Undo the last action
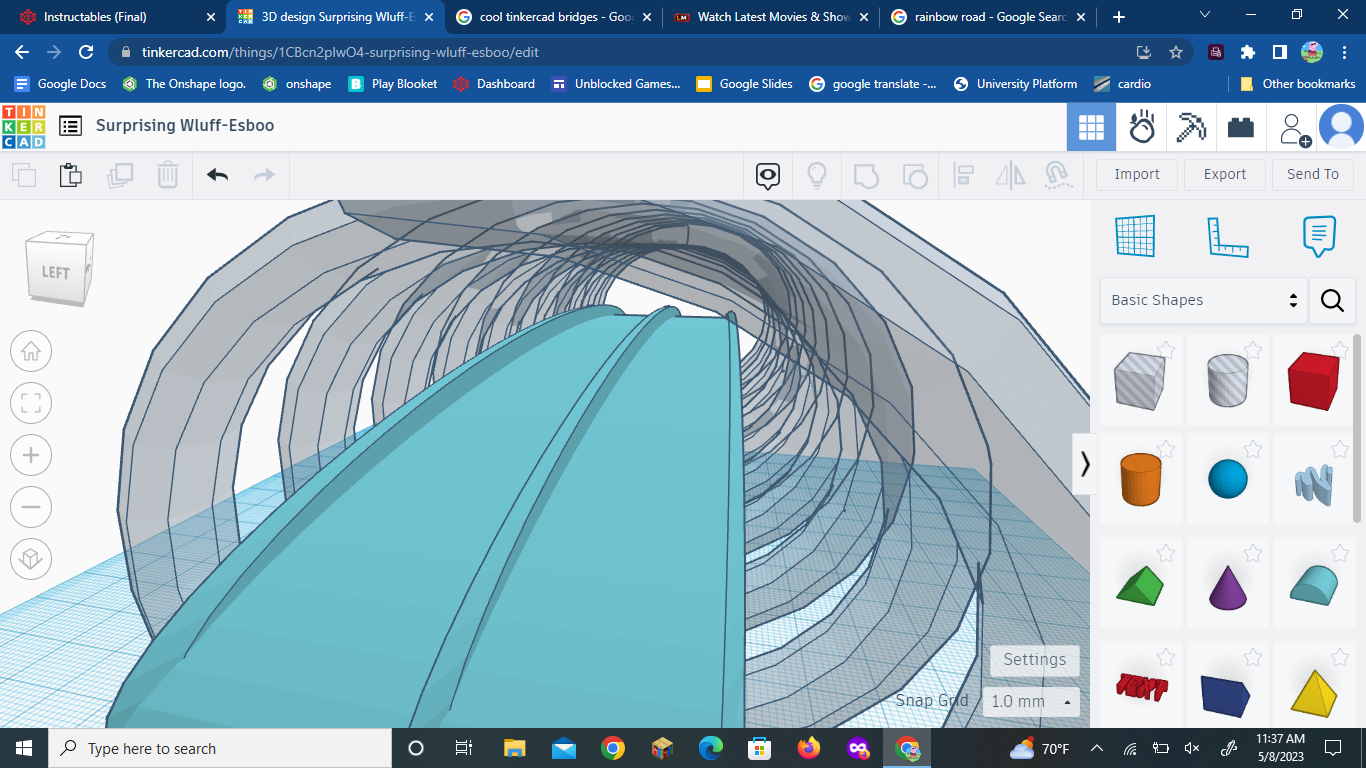The image size is (1366, 768). 215,174
